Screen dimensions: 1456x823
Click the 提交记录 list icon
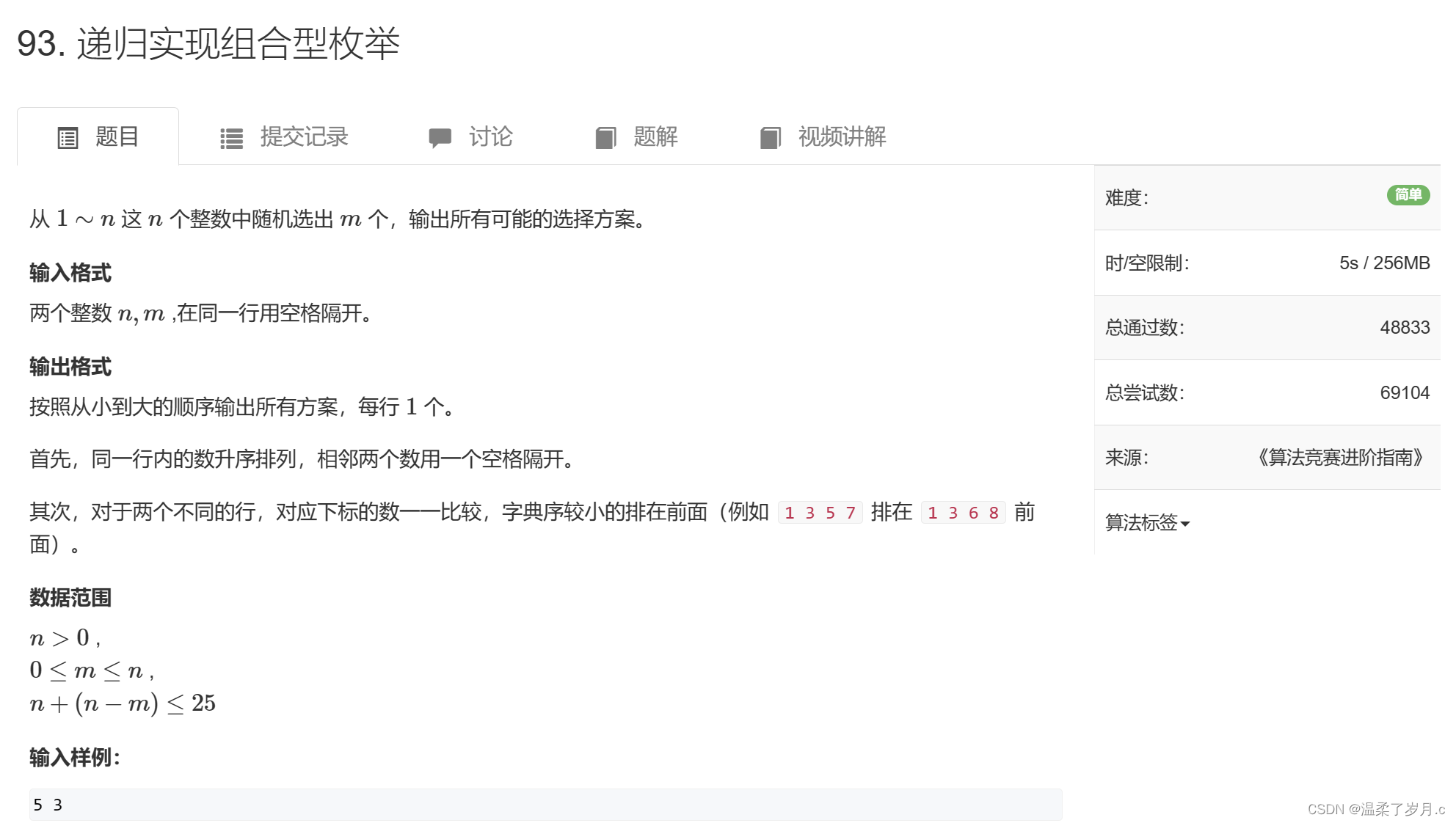[231, 139]
